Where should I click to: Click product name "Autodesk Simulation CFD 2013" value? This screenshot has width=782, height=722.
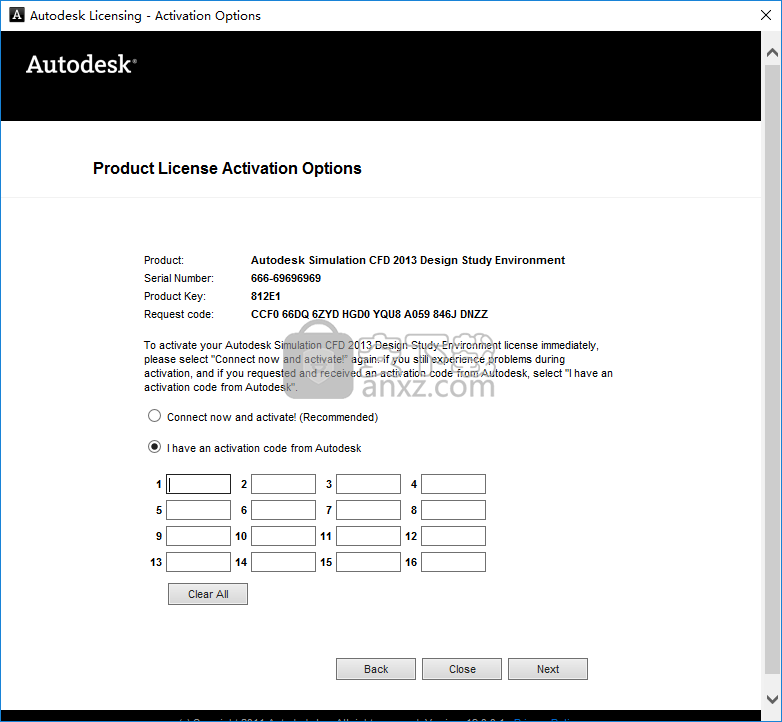407,260
